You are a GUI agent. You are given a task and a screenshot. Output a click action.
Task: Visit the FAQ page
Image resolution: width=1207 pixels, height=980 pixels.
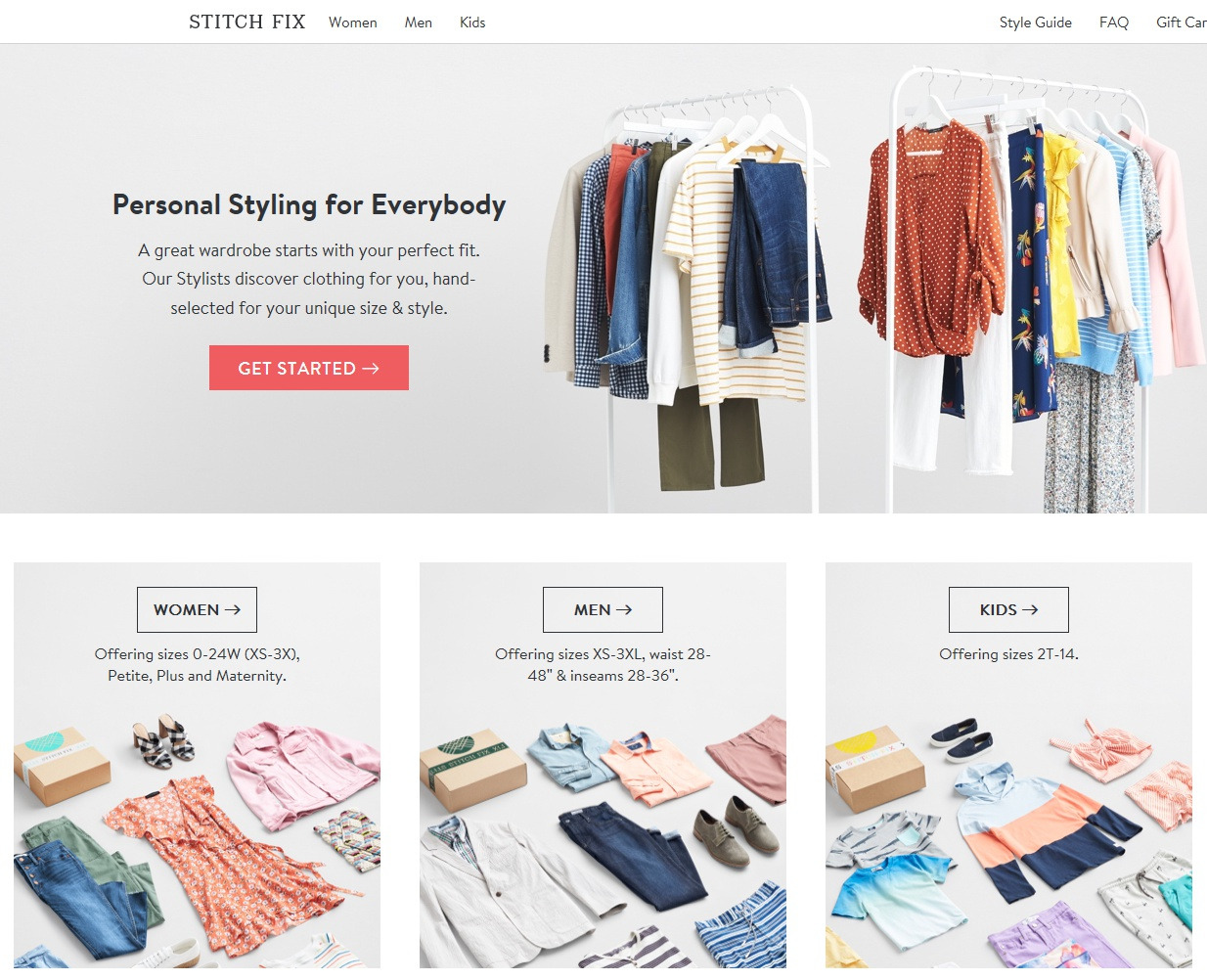[x=1113, y=22]
